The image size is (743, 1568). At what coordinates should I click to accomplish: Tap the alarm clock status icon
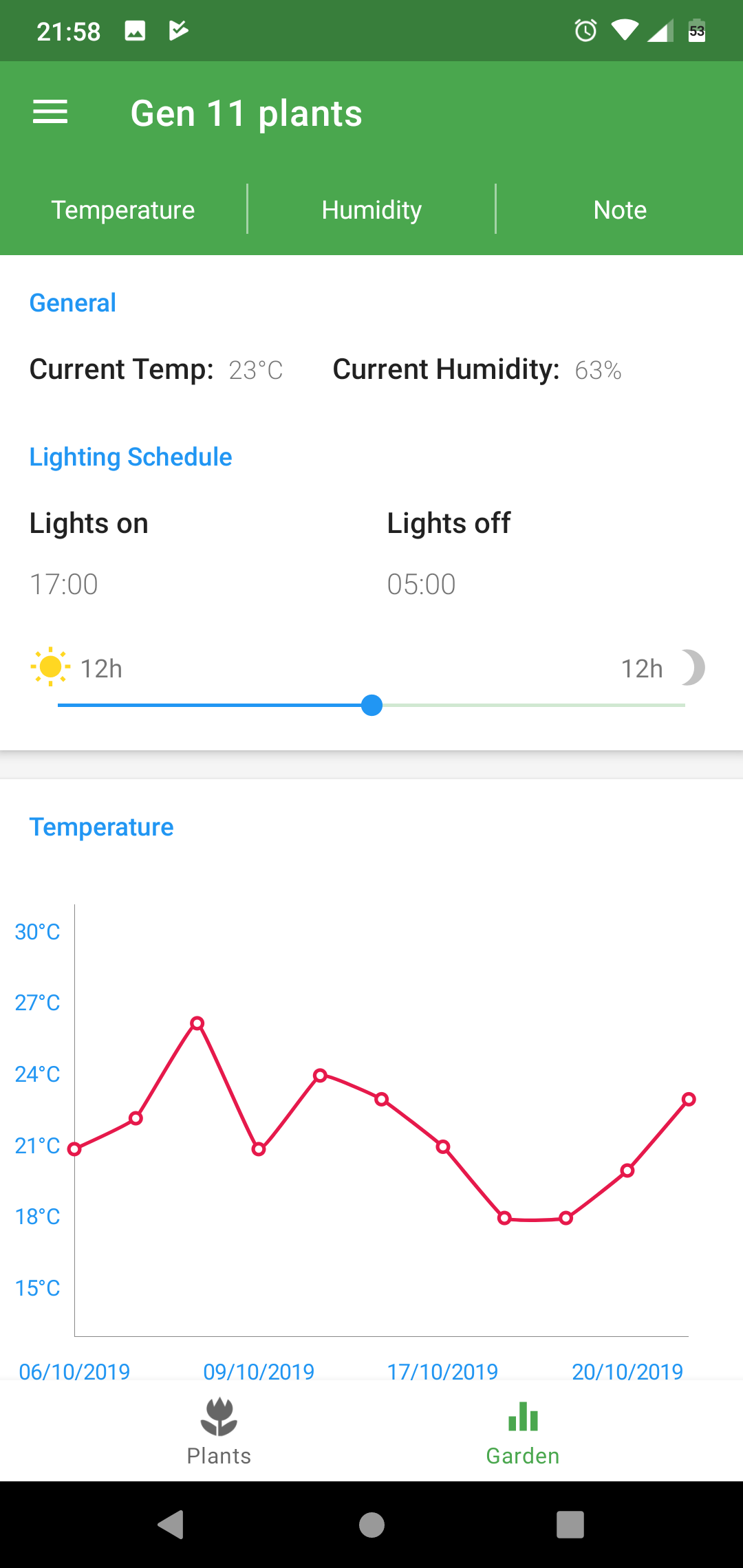pyautogui.click(x=585, y=30)
